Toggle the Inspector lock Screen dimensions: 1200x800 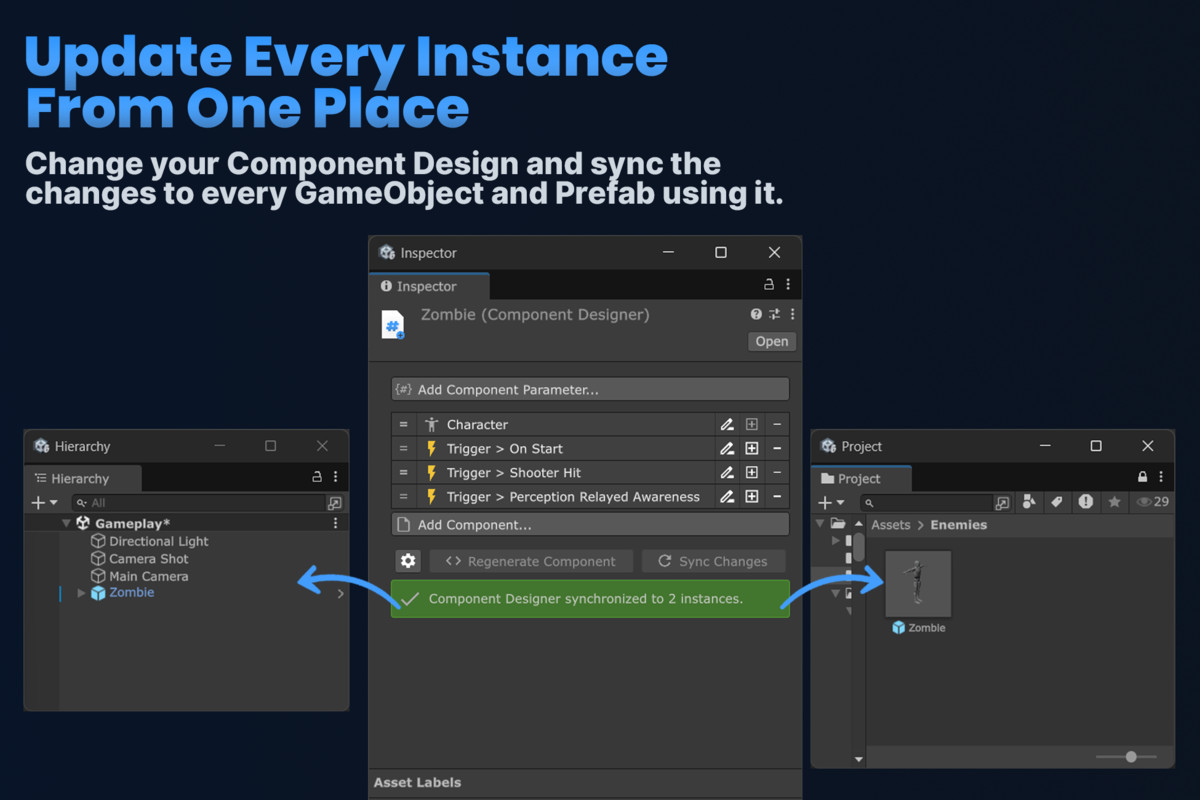pos(769,285)
